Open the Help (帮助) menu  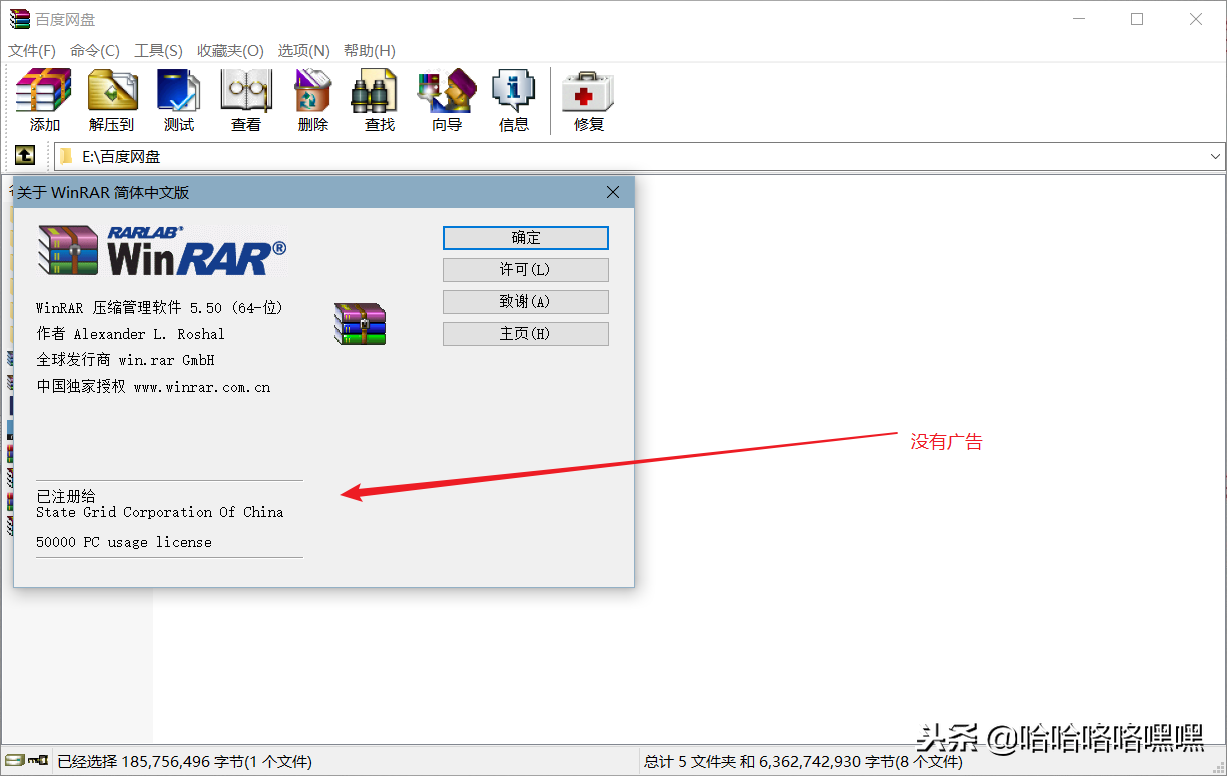(x=369, y=50)
